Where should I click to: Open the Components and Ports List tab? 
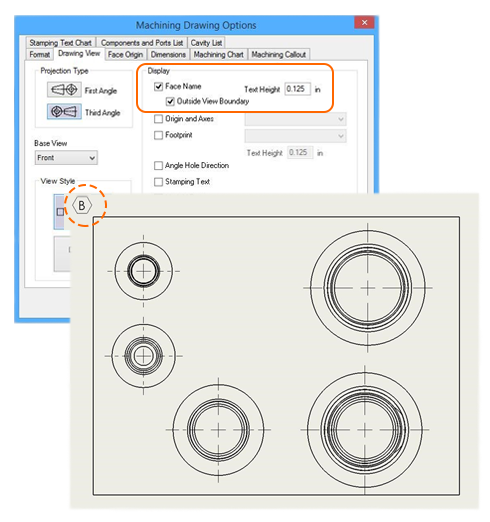pos(142,43)
